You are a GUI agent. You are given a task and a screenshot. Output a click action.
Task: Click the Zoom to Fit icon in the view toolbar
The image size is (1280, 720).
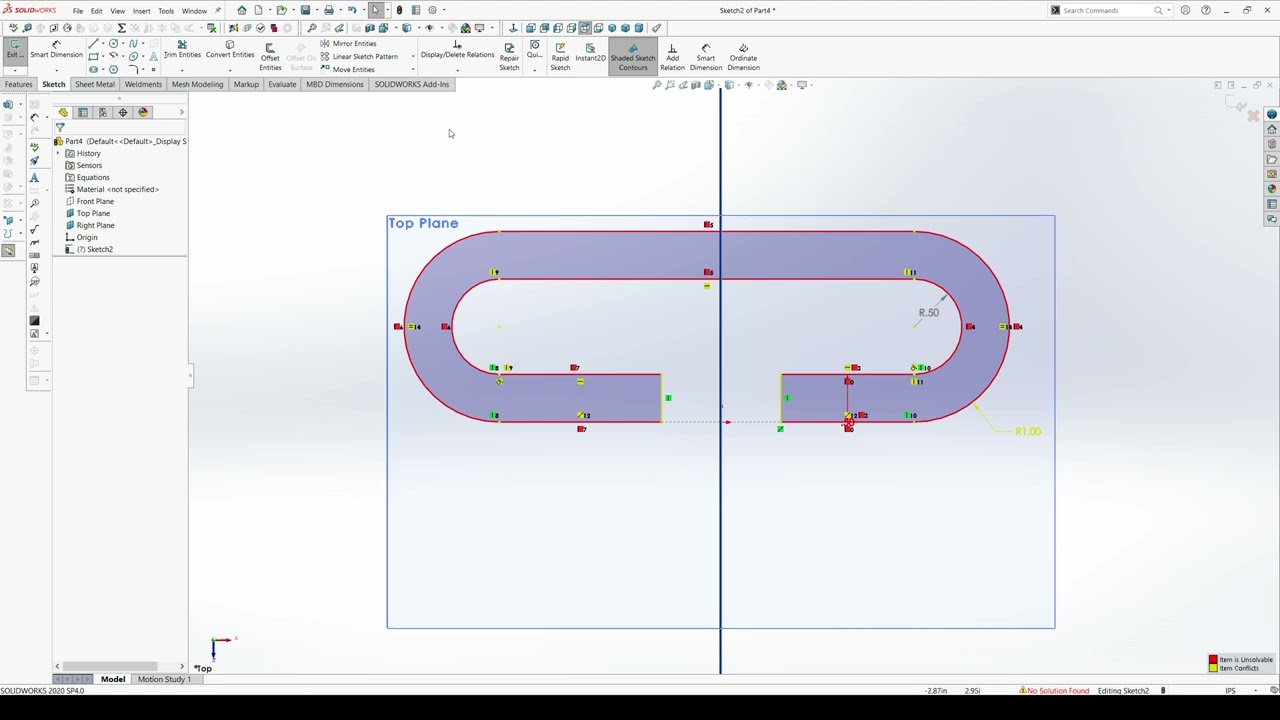pyautogui.click(x=657, y=85)
